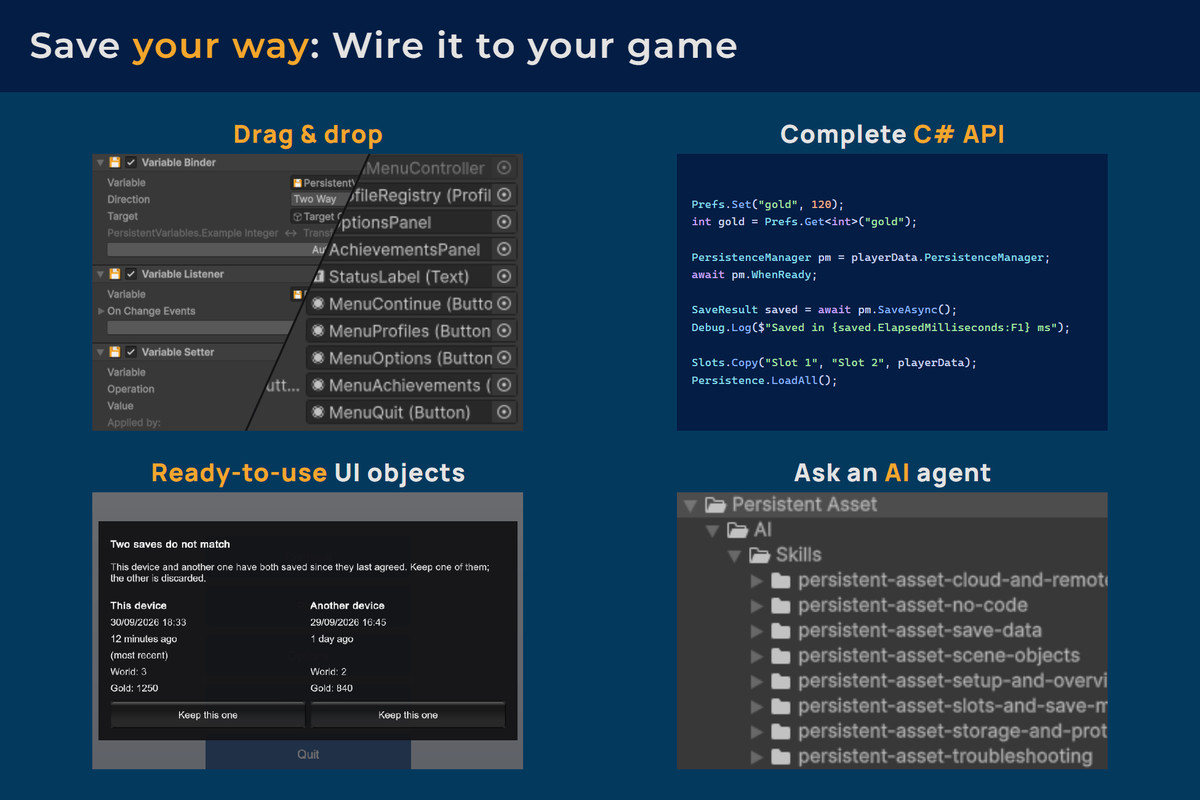The width and height of the screenshot is (1200, 800).
Task: Click the '1 day ago' text
Action: [x=331, y=638]
